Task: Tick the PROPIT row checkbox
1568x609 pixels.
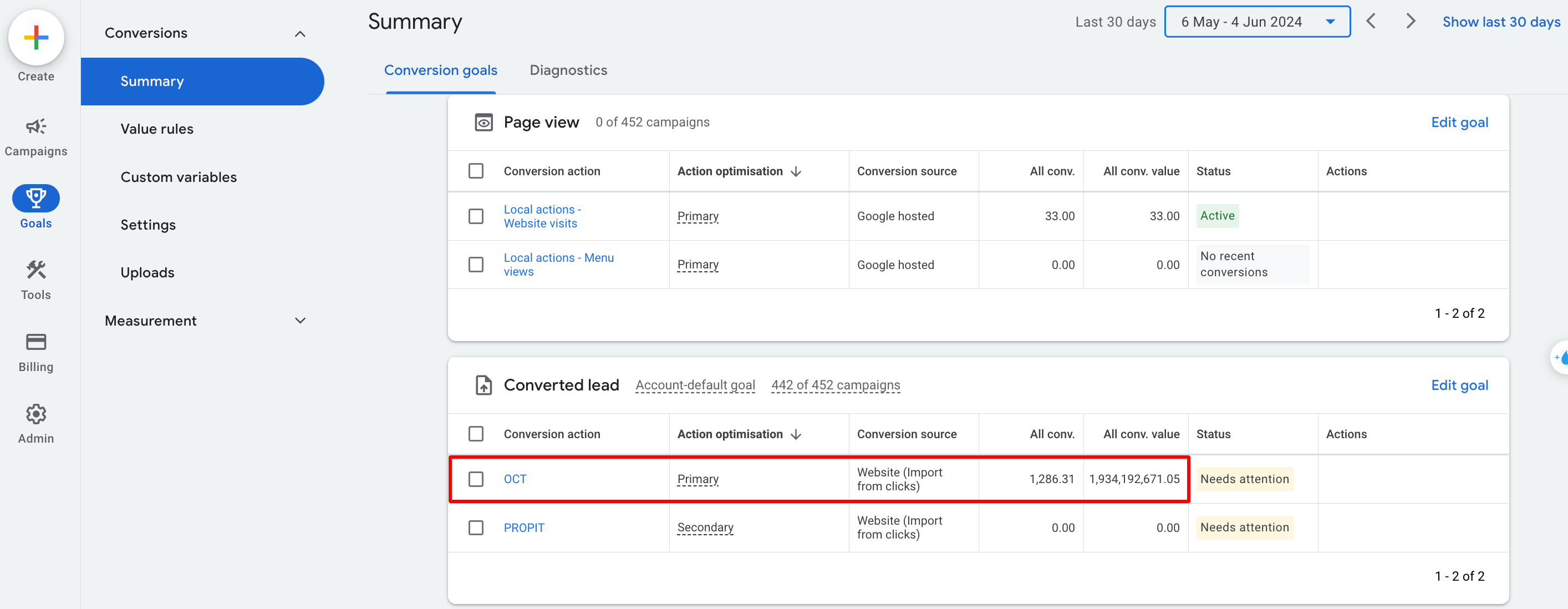Action: (x=476, y=528)
